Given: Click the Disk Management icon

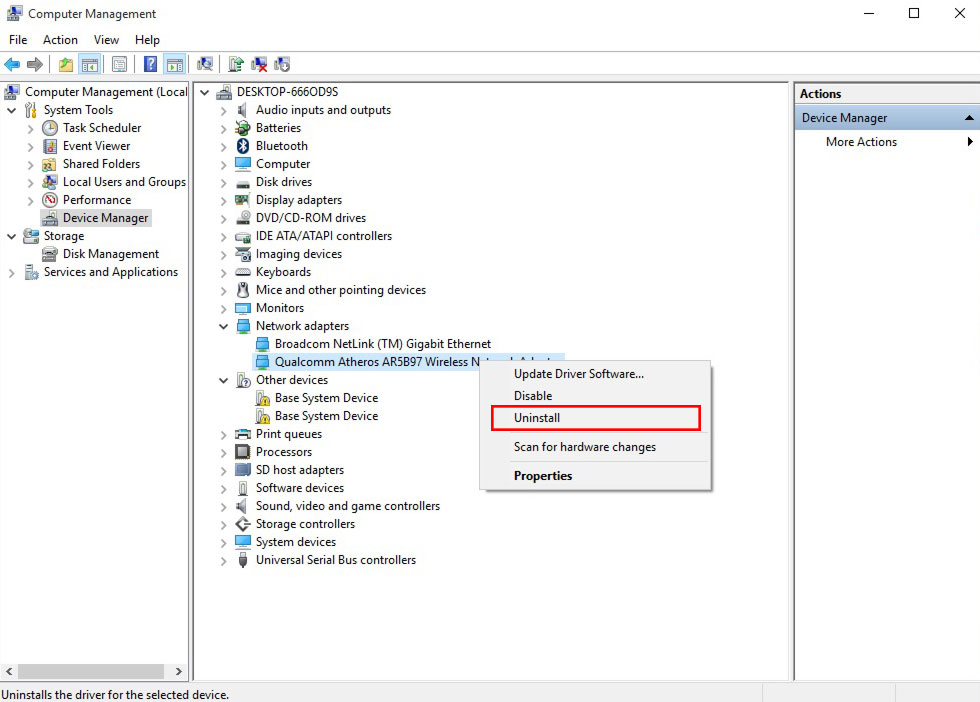Looking at the screenshot, I should pos(50,254).
